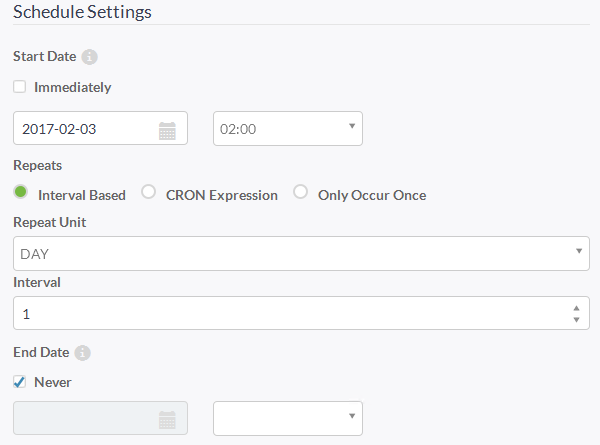Select the Interval Based radio button
600x445 pixels.
[x=21, y=191]
